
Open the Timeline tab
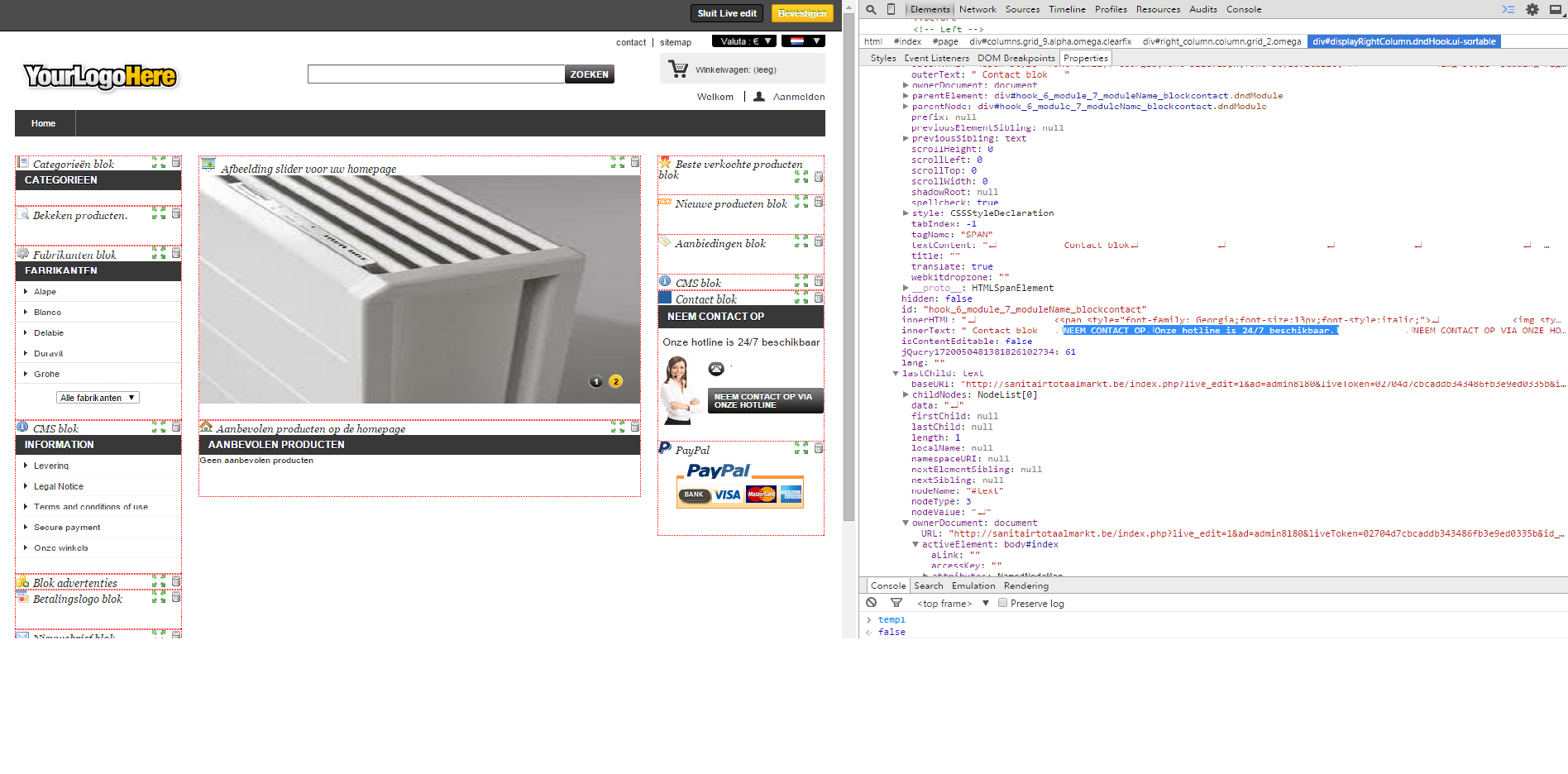coord(1067,10)
